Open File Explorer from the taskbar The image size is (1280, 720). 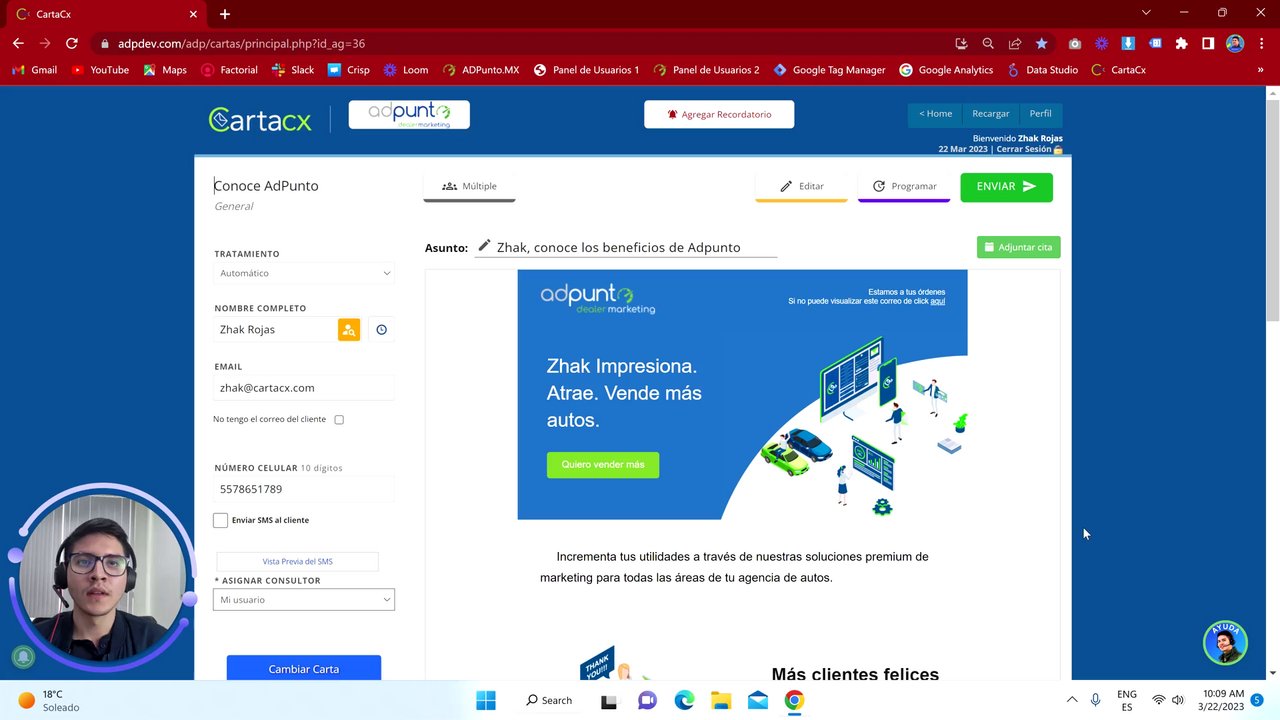click(x=721, y=700)
